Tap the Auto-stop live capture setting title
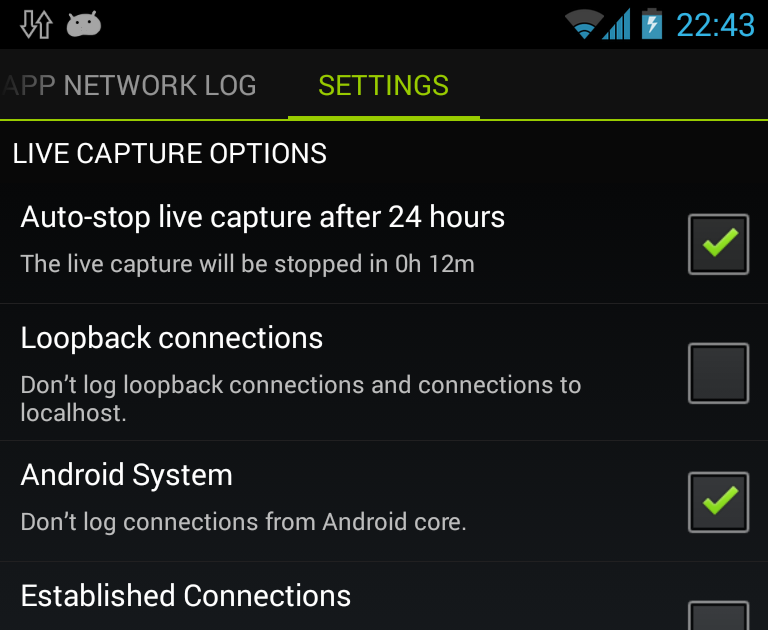 point(263,217)
